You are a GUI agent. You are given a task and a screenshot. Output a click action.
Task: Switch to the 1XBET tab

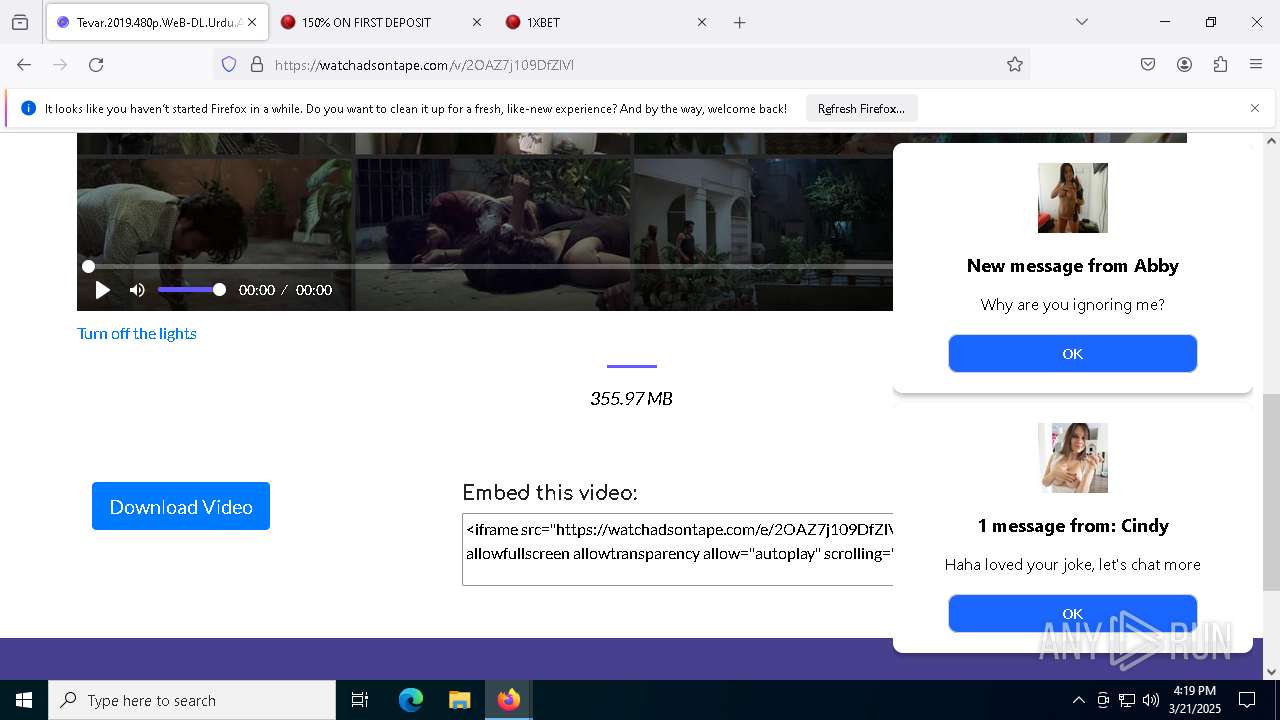tap(607, 22)
